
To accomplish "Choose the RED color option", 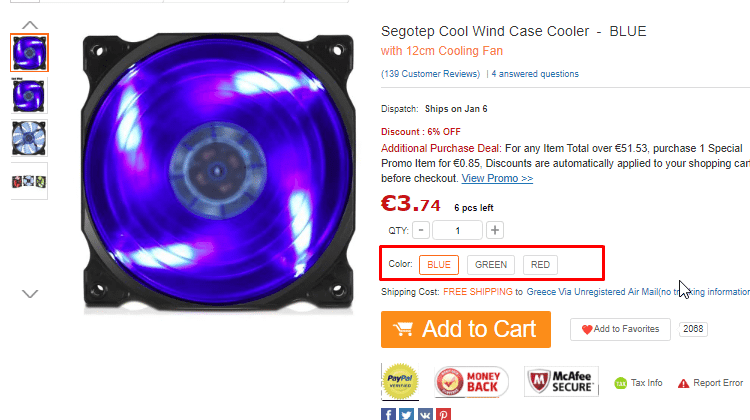I will 540,265.
